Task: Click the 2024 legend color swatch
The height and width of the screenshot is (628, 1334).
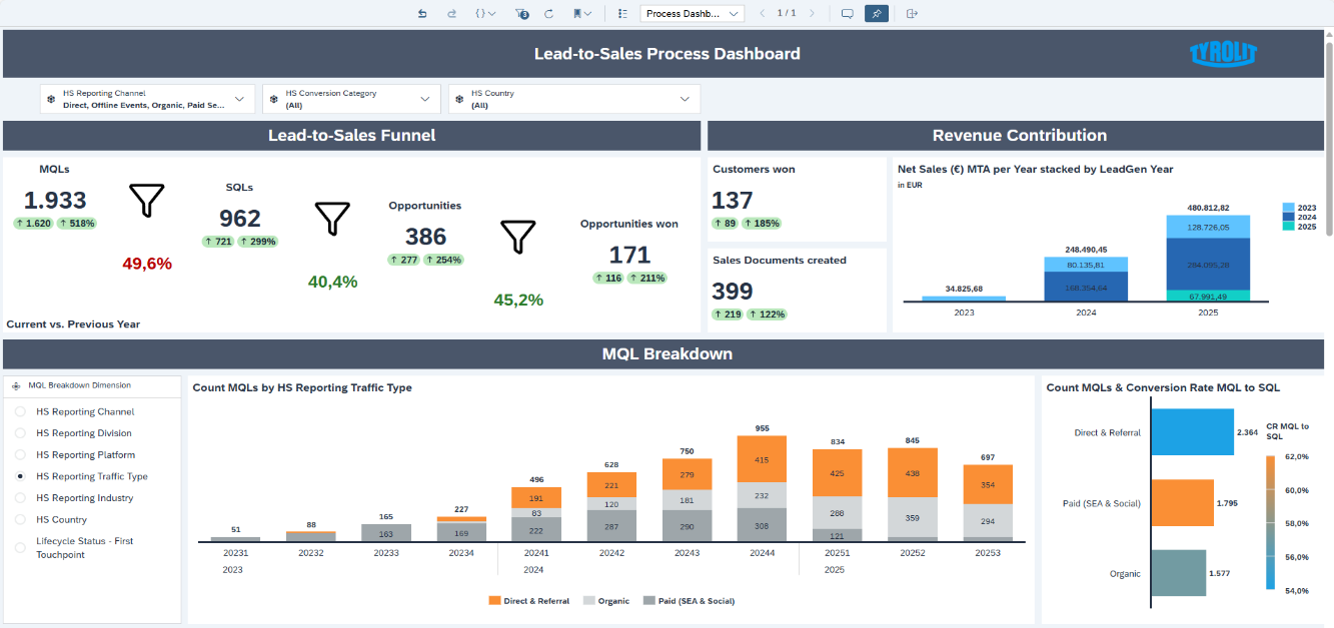Action: click(x=1288, y=217)
